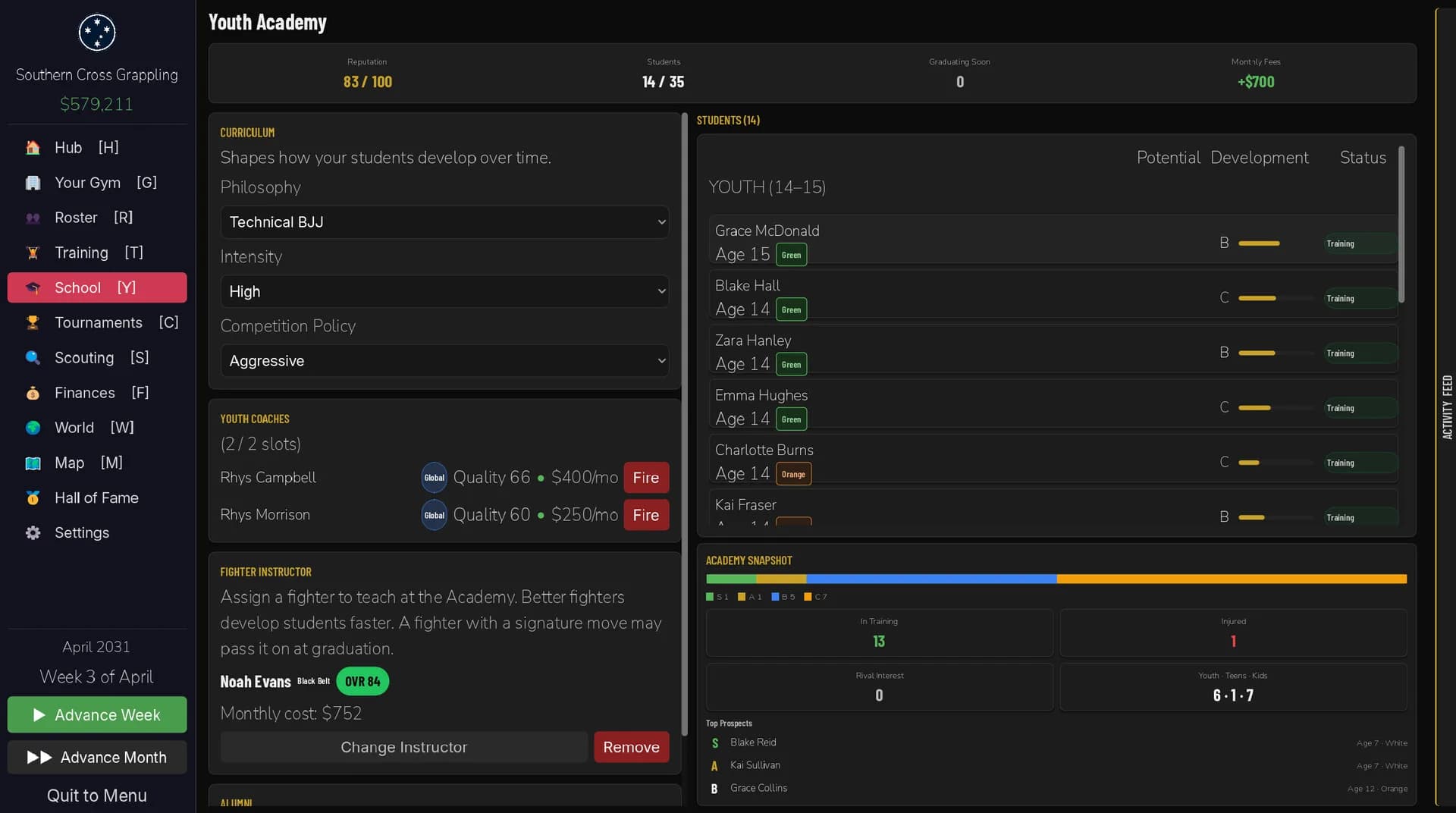The width and height of the screenshot is (1456, 813).
Task: Expand the Philosophy dropdown showing Technical BJJ
Action: tap(445, 222)
